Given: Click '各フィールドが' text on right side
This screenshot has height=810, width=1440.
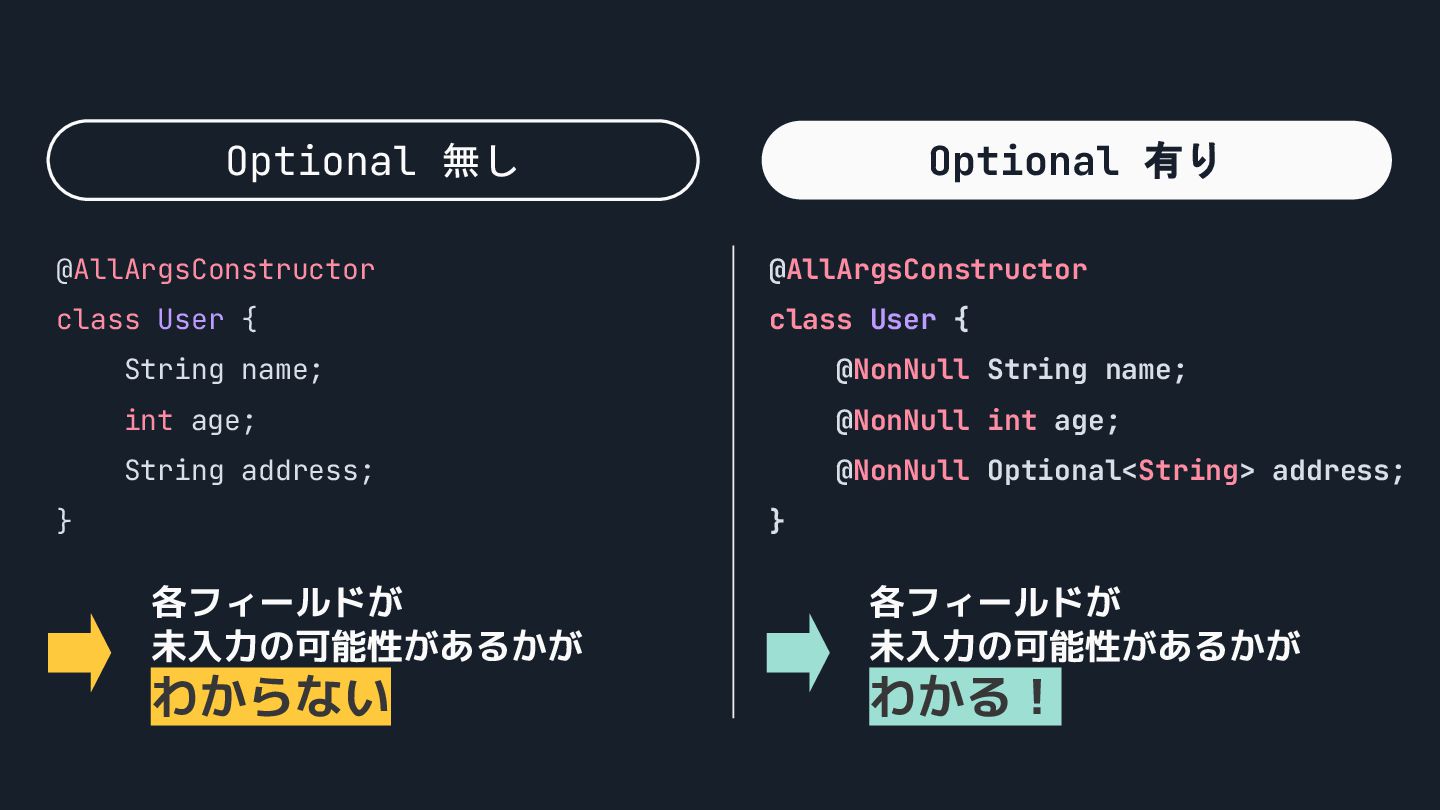Looking at the screenshot, I should click(995, 602).
